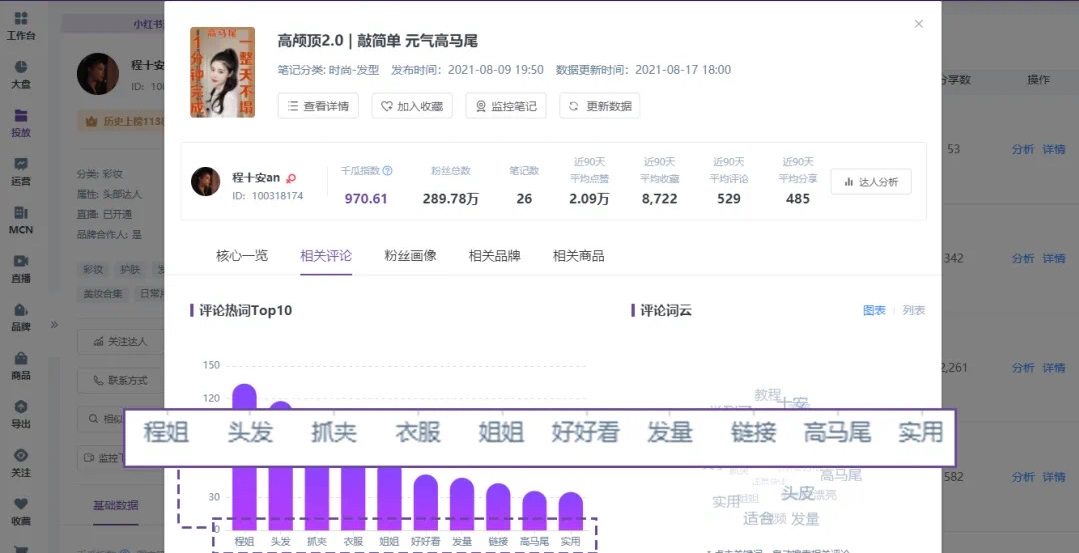Open the 工作台 workspace icon in sidebar

21,18
